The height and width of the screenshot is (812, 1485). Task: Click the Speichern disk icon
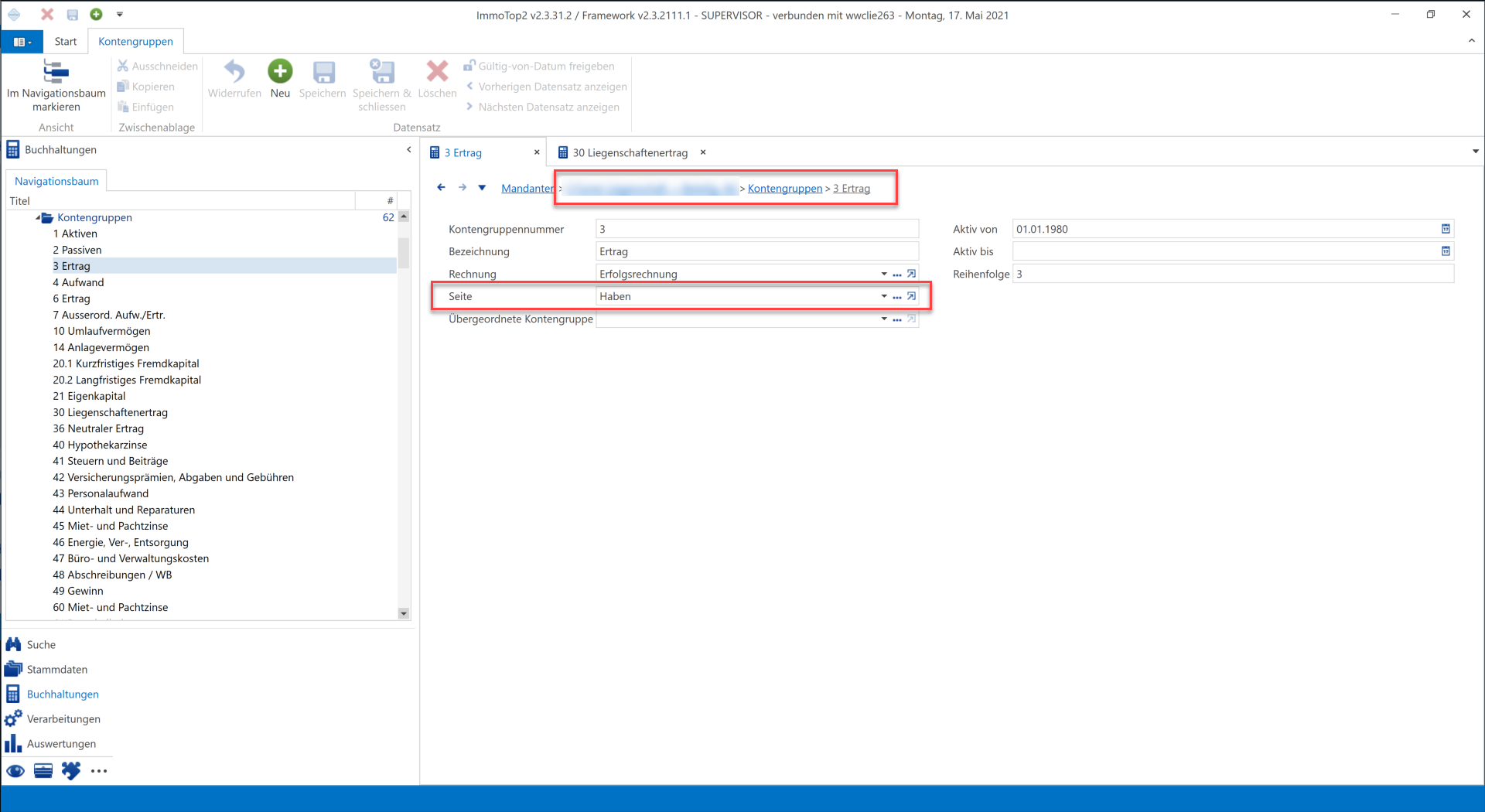pyautogui.click(x=323, y=72)
